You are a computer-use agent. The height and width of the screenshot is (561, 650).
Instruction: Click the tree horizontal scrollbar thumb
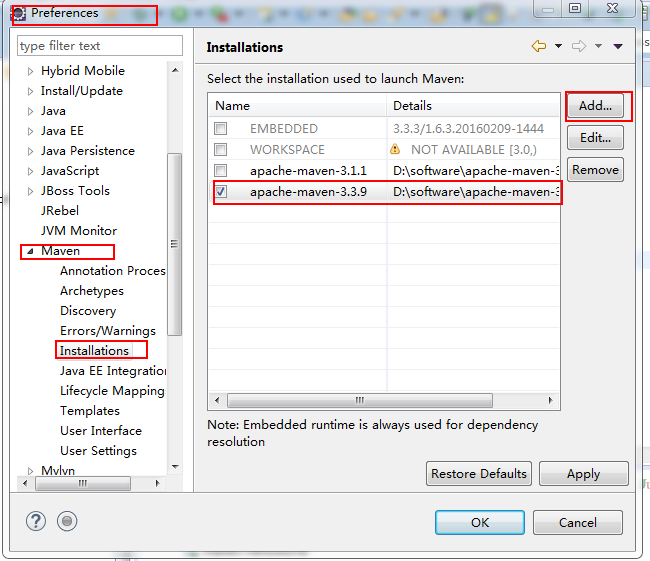coord(83,483)
